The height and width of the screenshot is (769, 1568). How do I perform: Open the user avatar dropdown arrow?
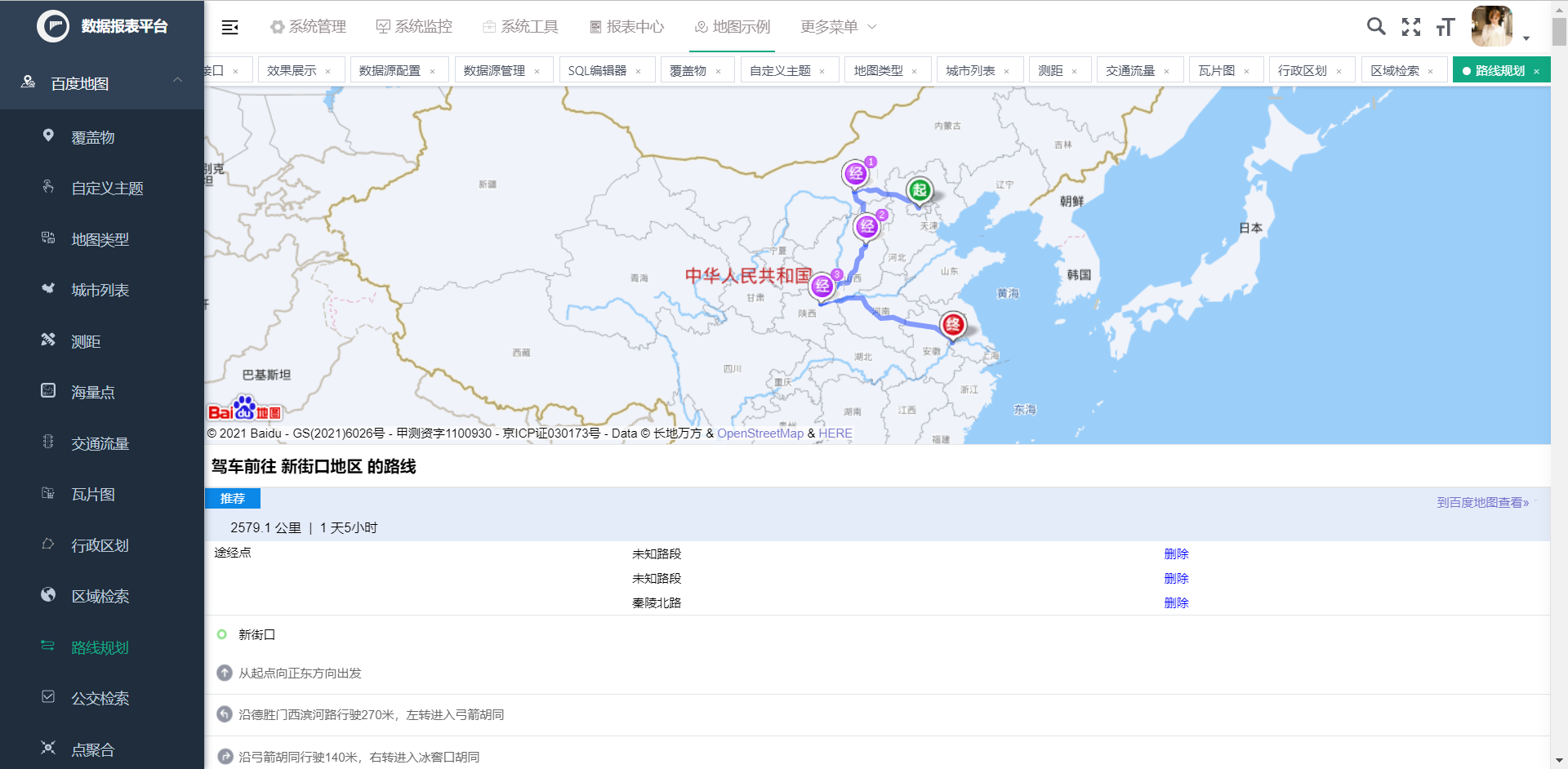pos(1526,38)
